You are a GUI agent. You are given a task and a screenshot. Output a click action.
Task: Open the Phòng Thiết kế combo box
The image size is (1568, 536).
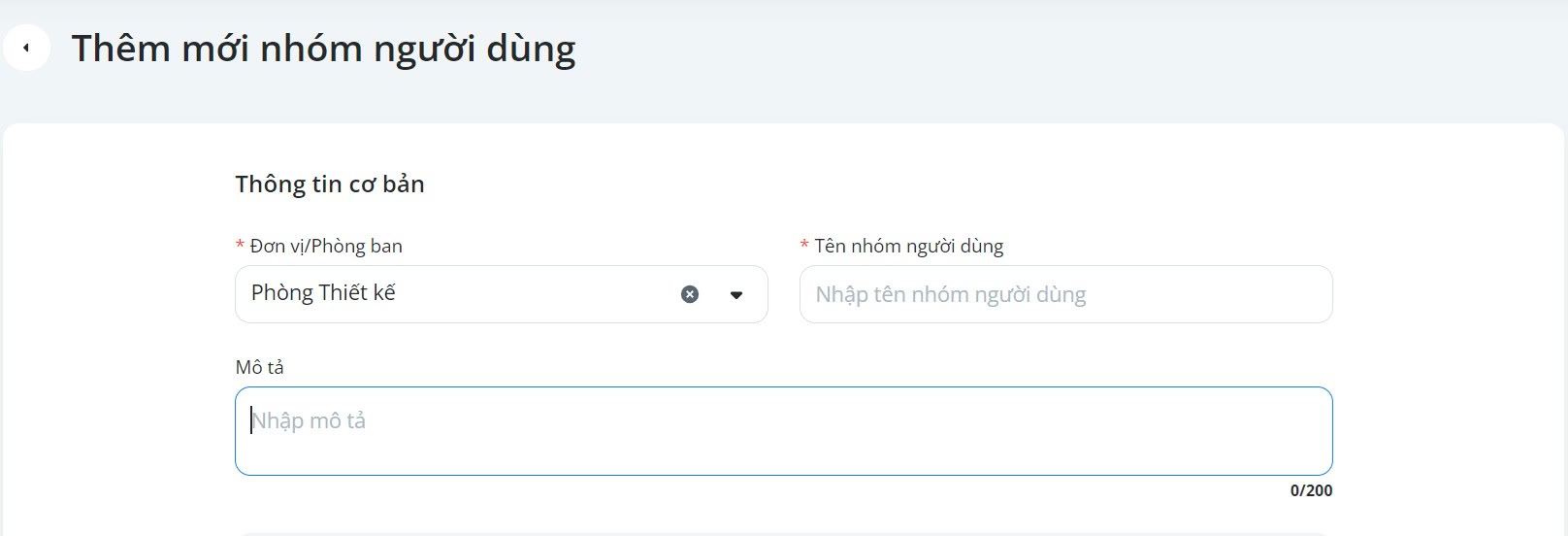[x=502, y=294]
